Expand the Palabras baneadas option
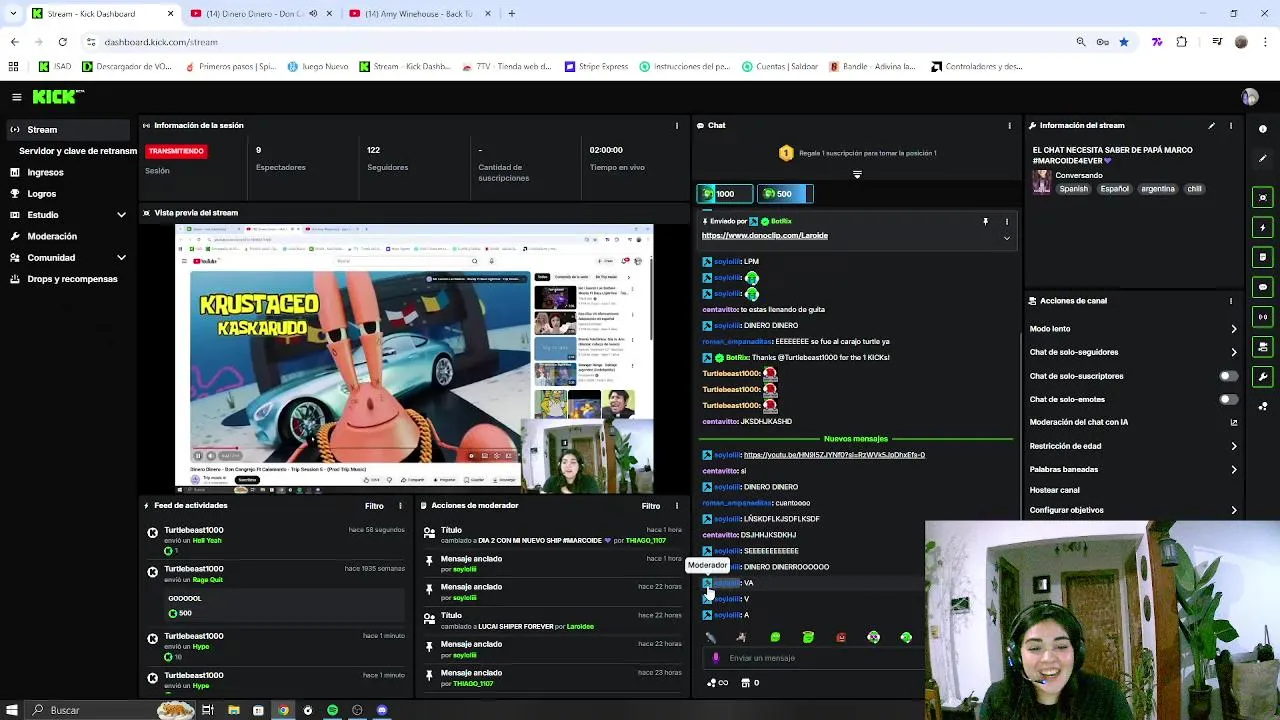1280x720 pixels. (x=1233, y=469)
